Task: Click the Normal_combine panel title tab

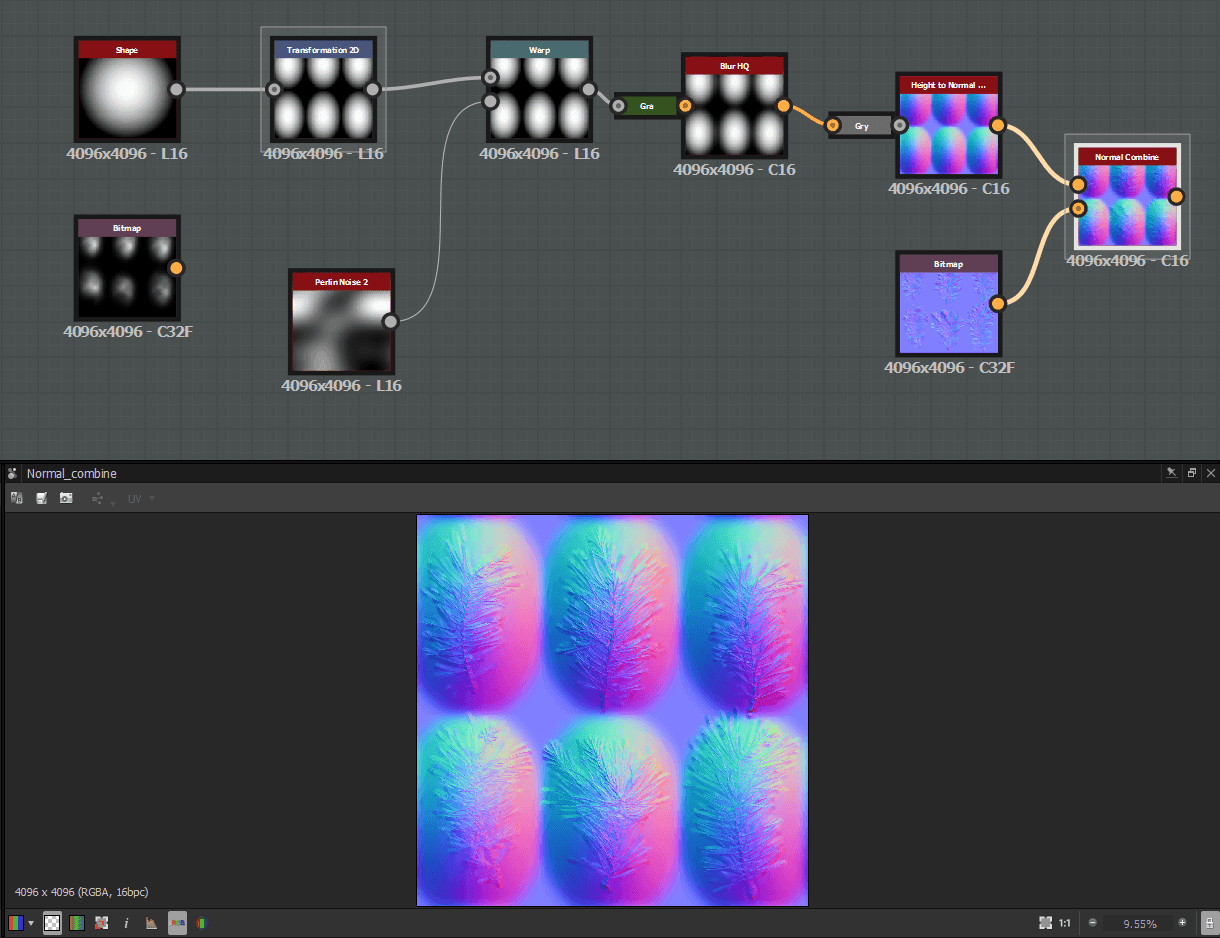Action: pos(71,473)
